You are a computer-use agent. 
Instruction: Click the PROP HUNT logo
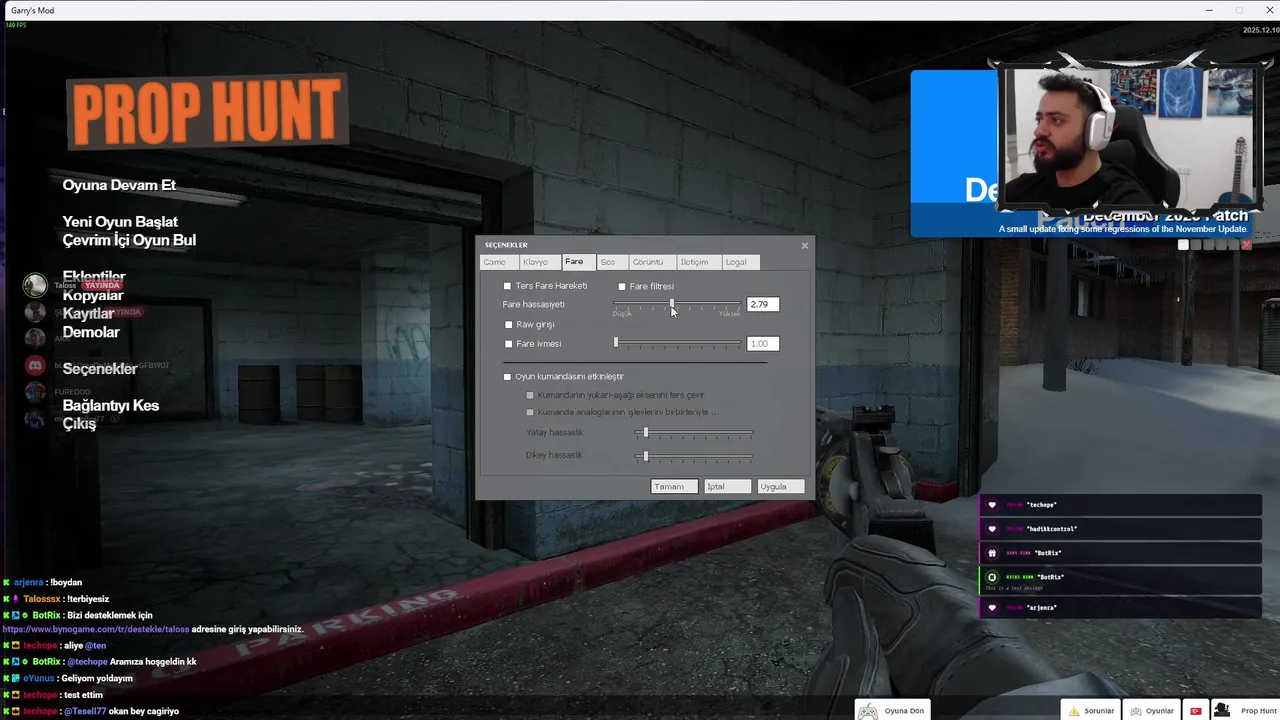pos(208,111)
